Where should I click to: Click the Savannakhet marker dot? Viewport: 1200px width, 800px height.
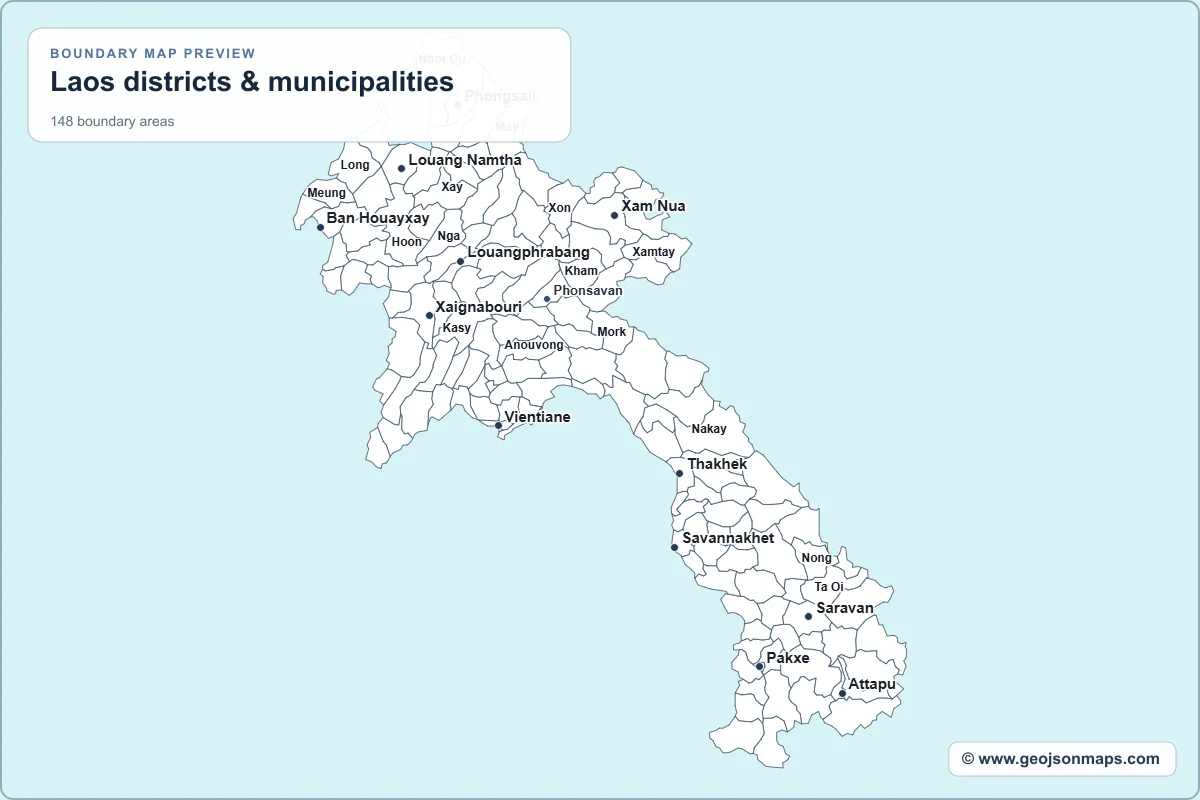(675, 547)
